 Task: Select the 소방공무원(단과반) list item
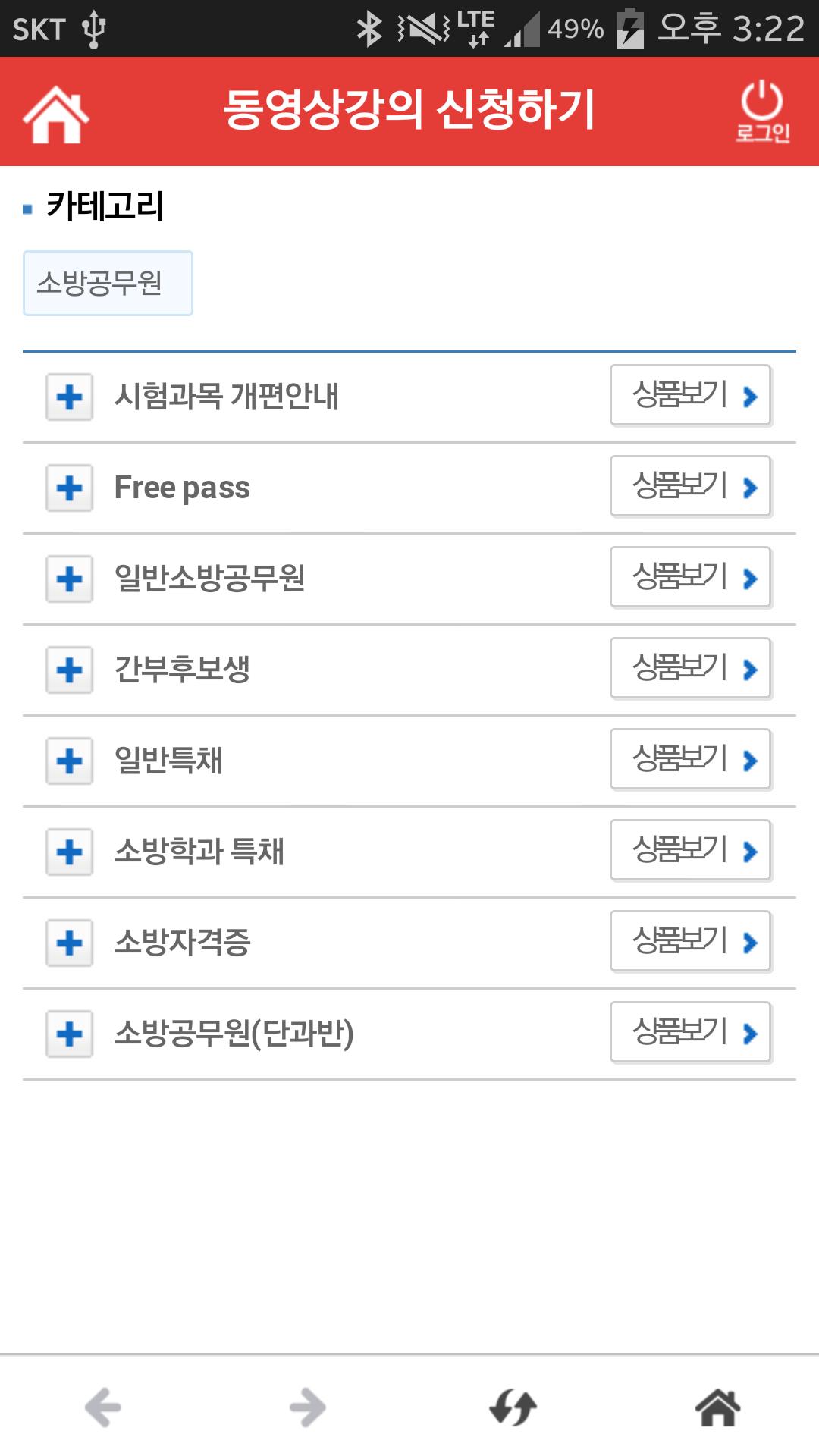pyautogui.click(x=409, y=1034)
